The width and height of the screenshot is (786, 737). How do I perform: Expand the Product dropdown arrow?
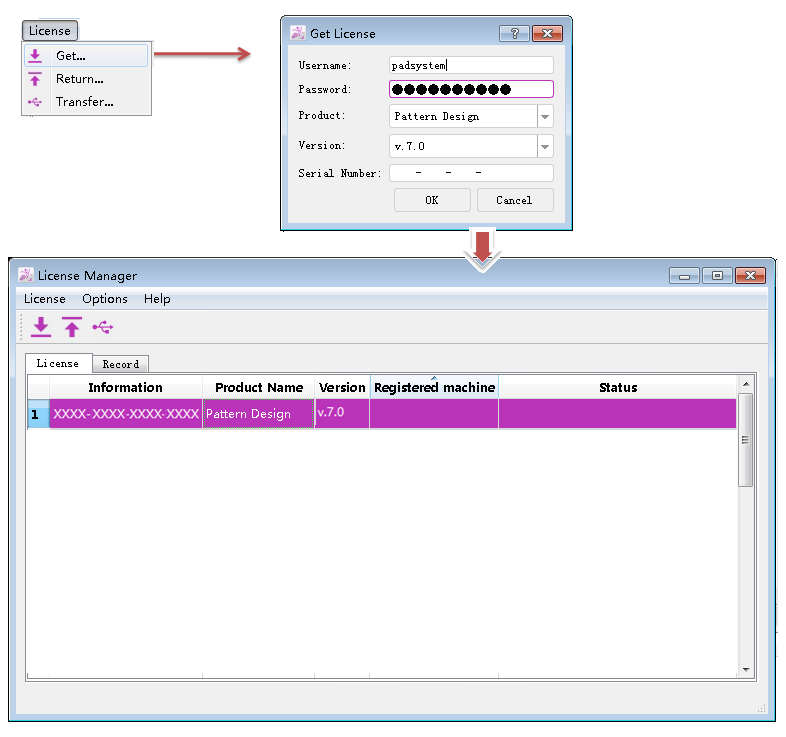[545, 116]
